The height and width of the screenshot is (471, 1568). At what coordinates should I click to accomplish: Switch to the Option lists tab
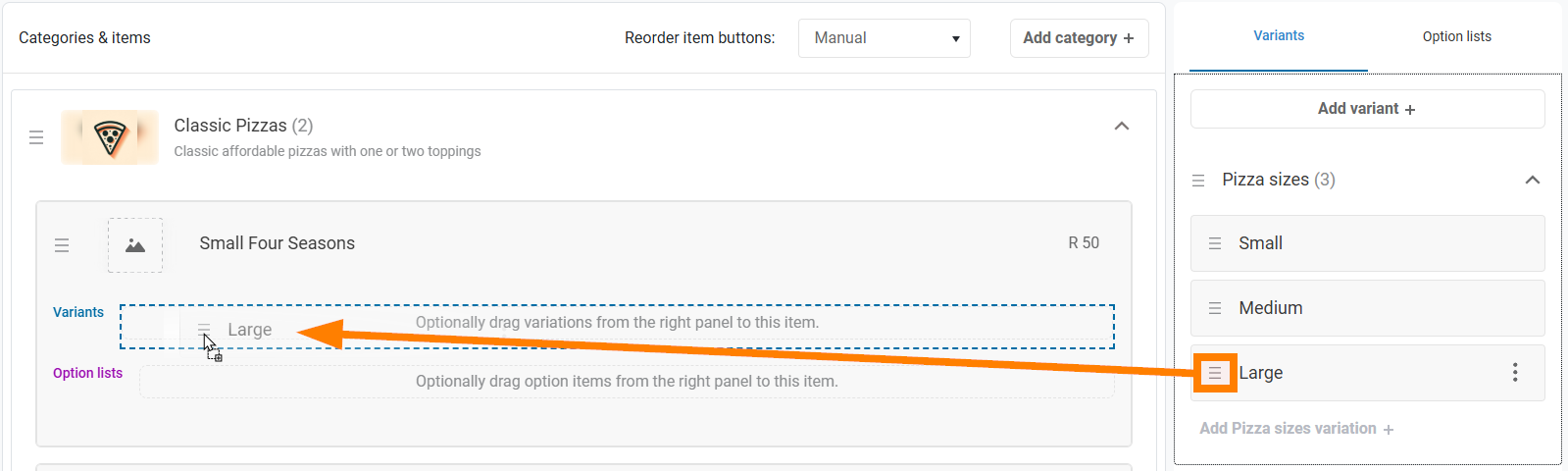click(x=1456, y=36)
